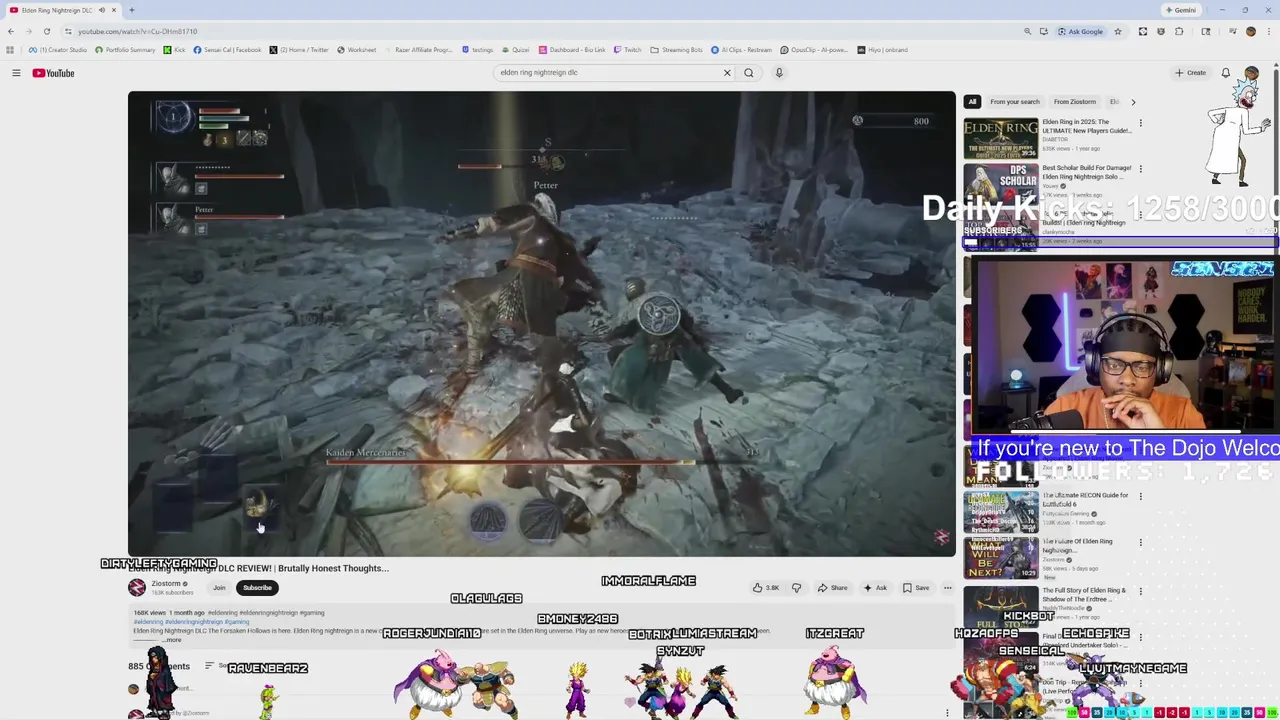The image size is (1280, 720).
Task: Open the Portfolio Summary bookmark
Action: point(125,50)
